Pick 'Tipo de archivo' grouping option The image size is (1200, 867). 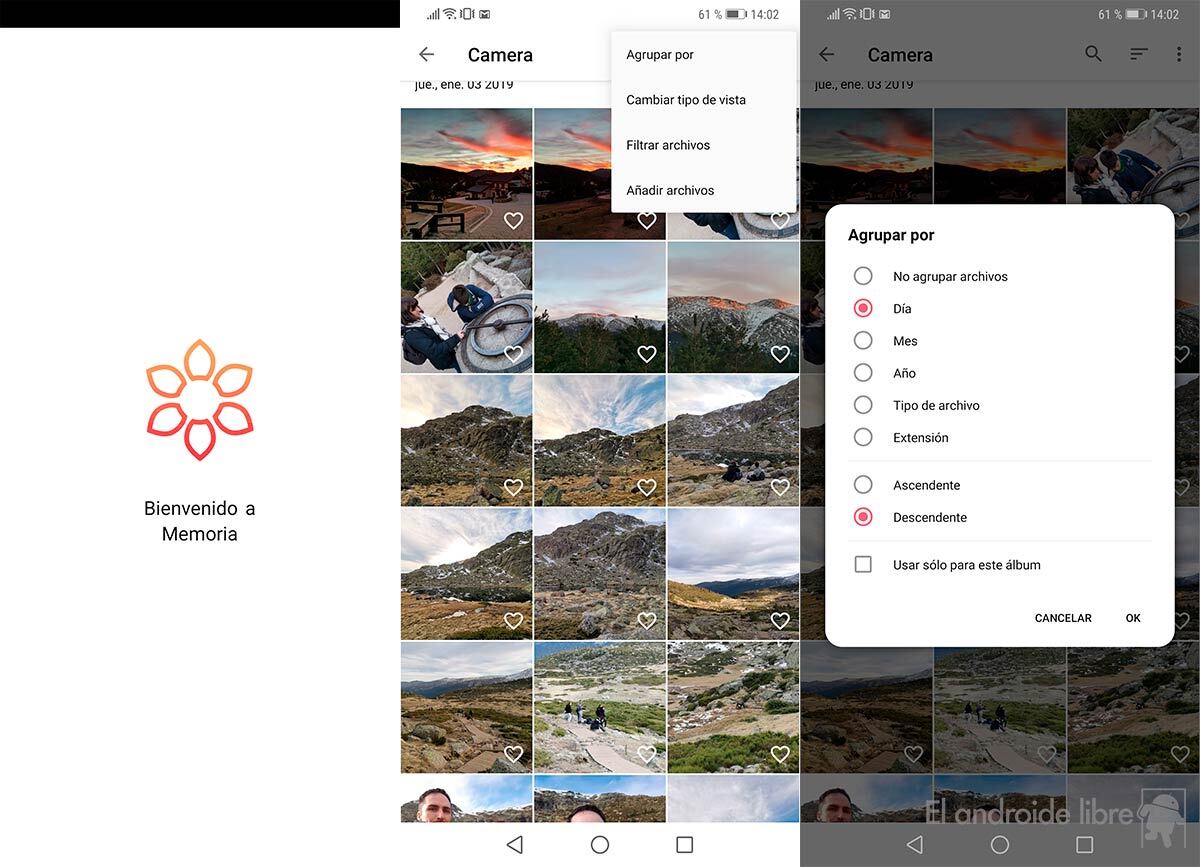pyautogui.click(x=863, y=405)
